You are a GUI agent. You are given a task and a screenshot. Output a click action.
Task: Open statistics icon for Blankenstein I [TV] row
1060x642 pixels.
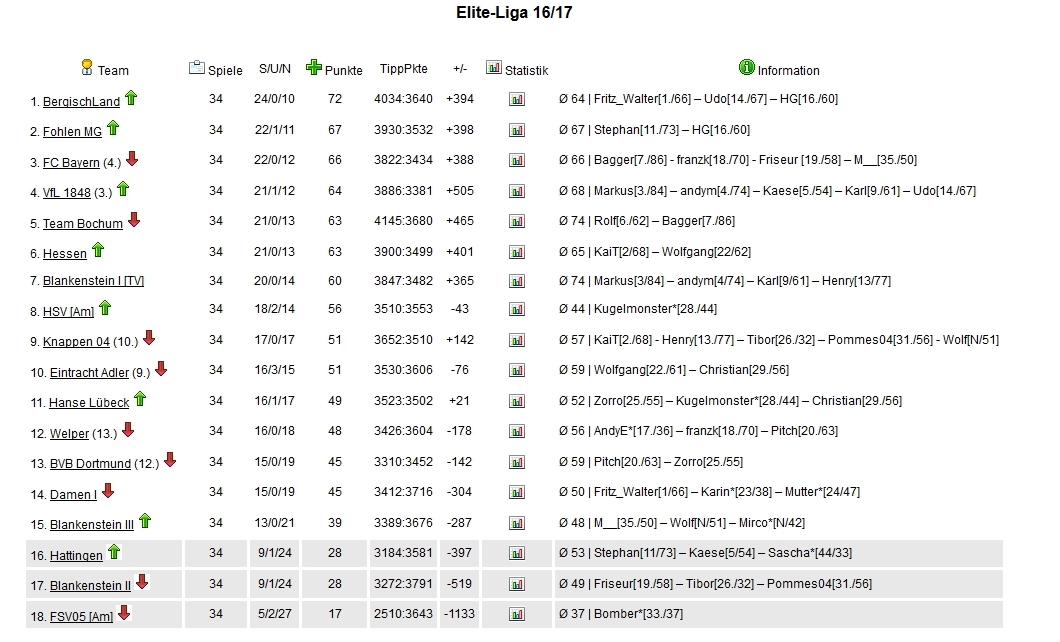tap(517, 281)
